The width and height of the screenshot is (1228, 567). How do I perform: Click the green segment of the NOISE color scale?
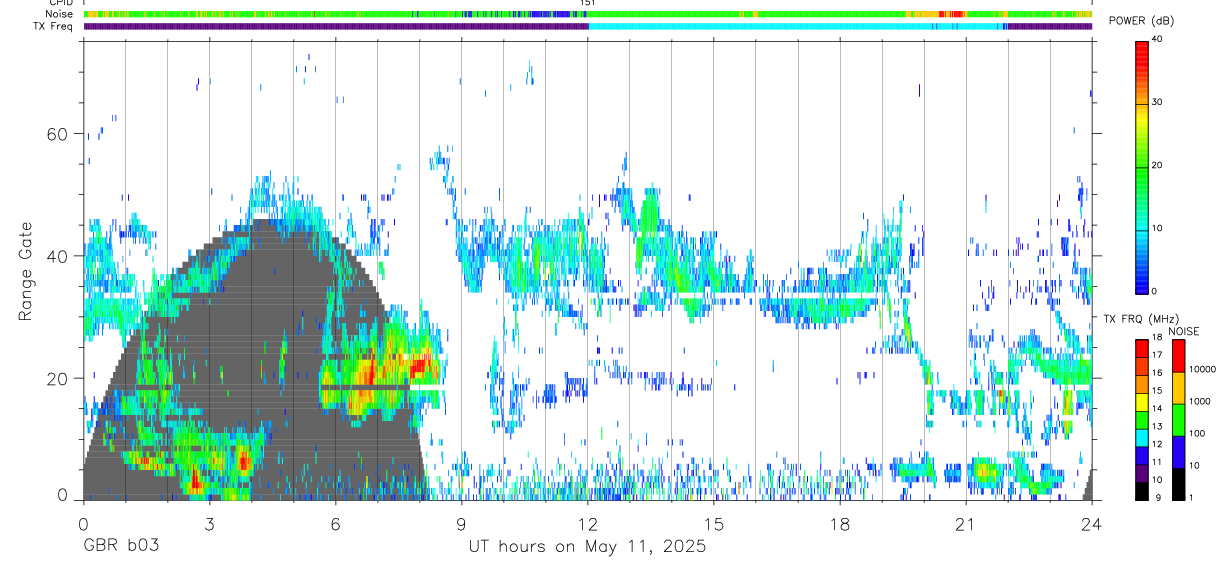(1179, 419)
